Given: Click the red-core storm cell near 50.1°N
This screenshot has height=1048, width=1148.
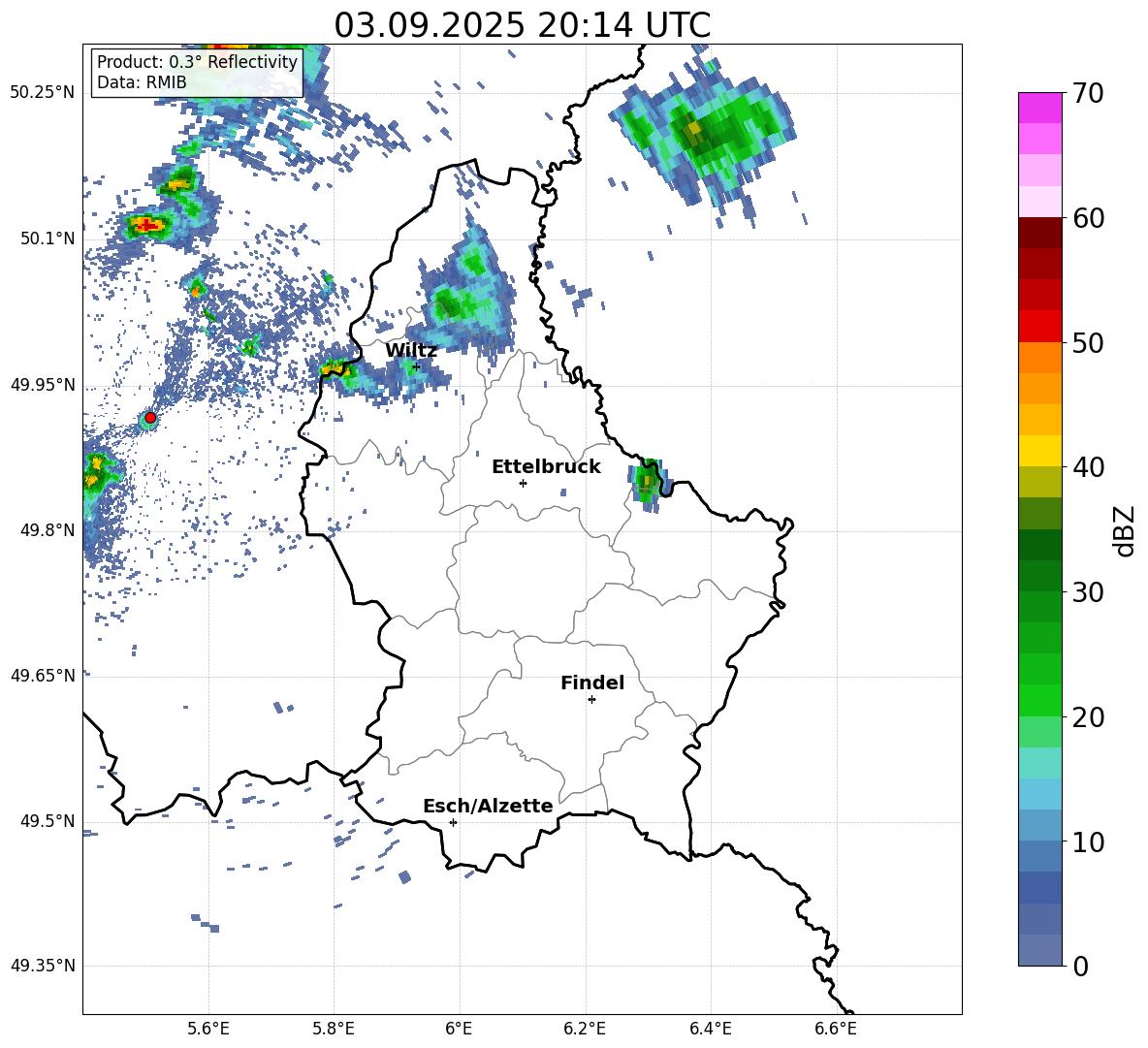Looking at the screenshot, I should click(x=148, y=225).
